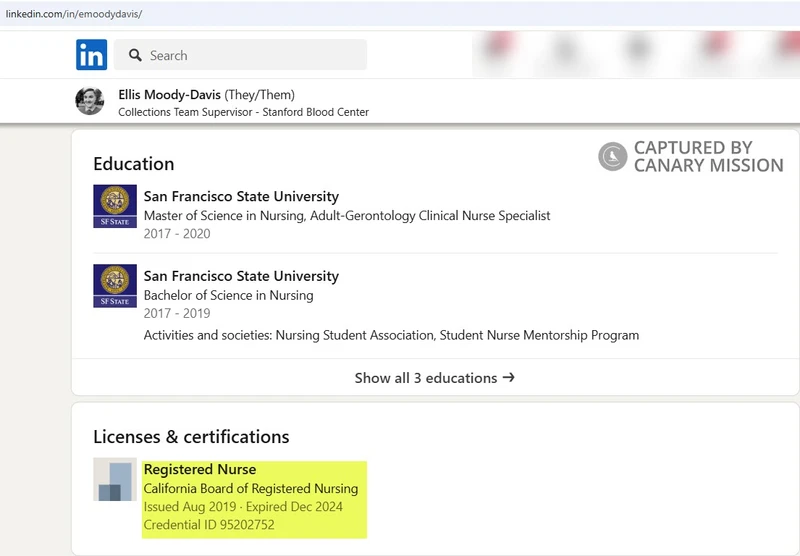Click Collections Team Supervisor - Stanford Blood Center
800x556 pixels.
243,112
